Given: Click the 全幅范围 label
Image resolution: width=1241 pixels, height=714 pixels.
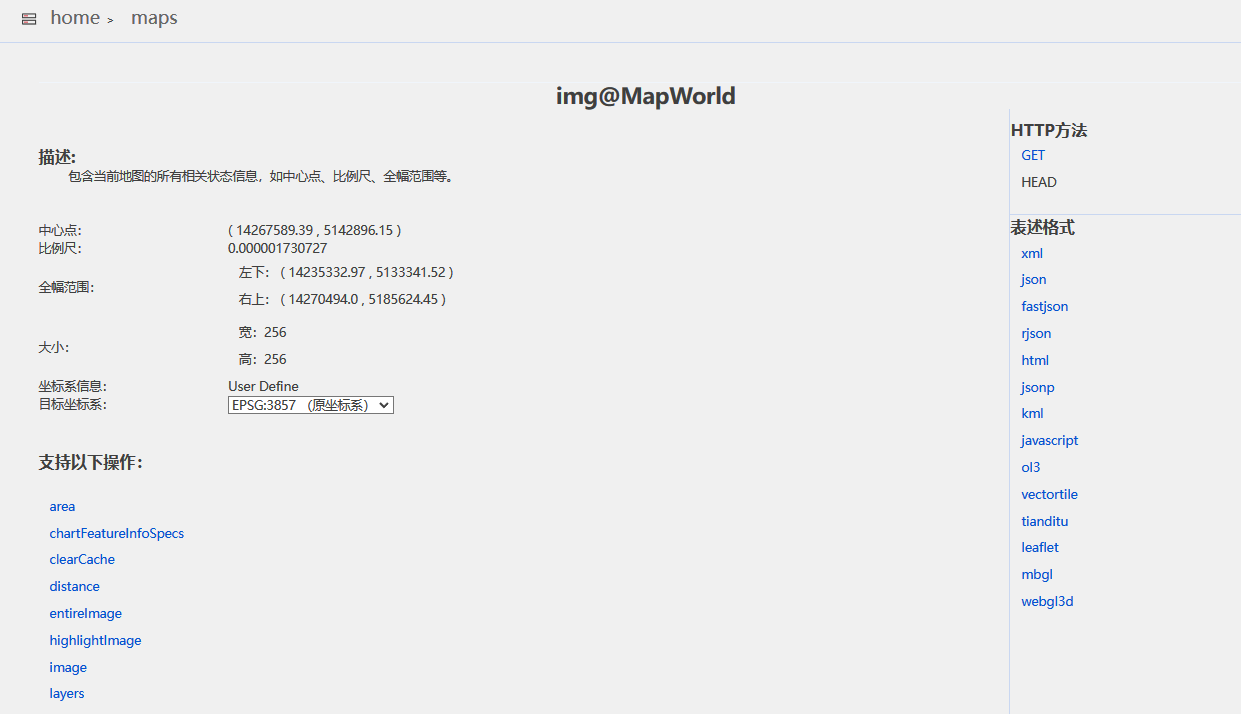Looking at the screenshot, I should tap(66, 287).
